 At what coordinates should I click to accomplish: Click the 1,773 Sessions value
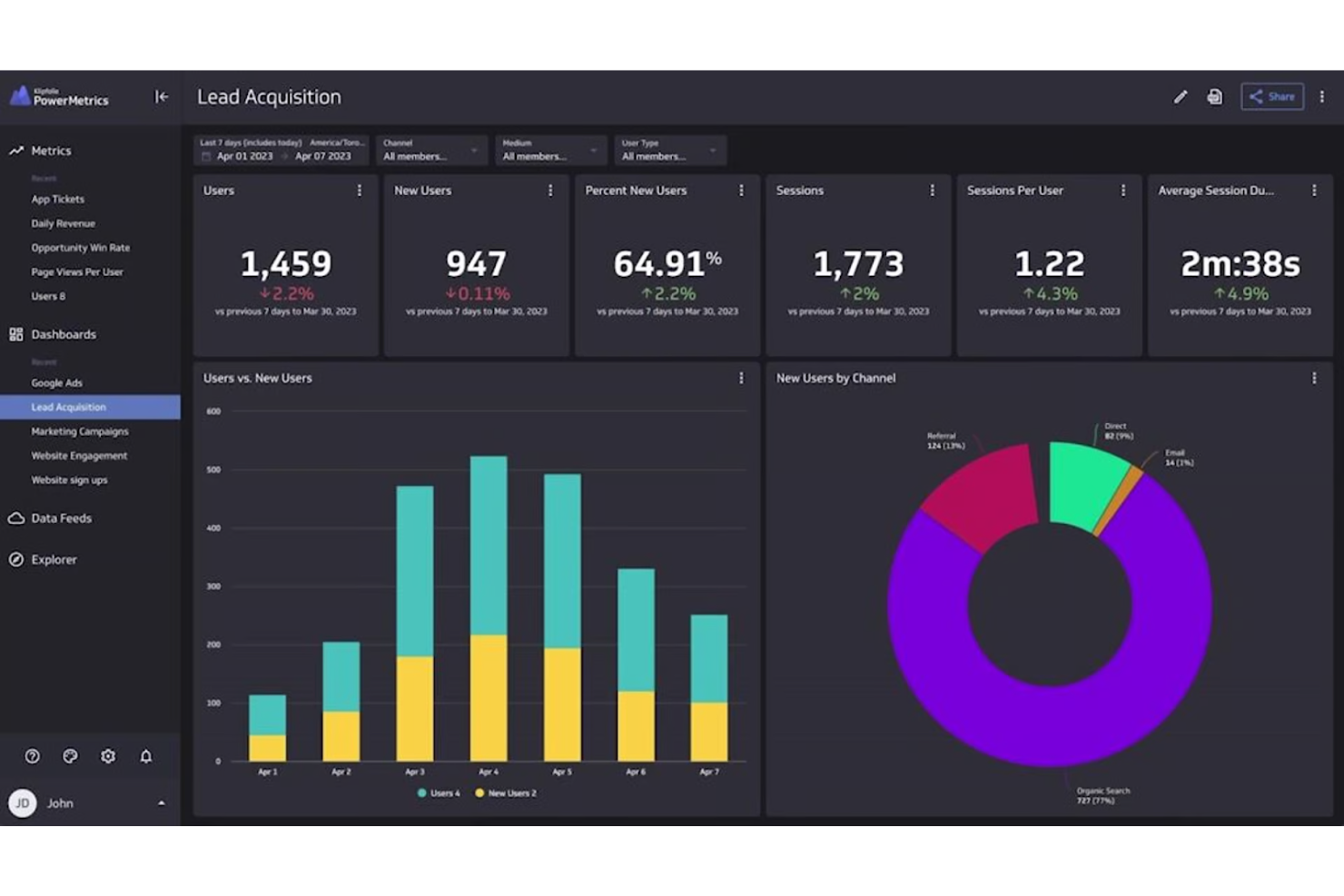tap(858, 264)
